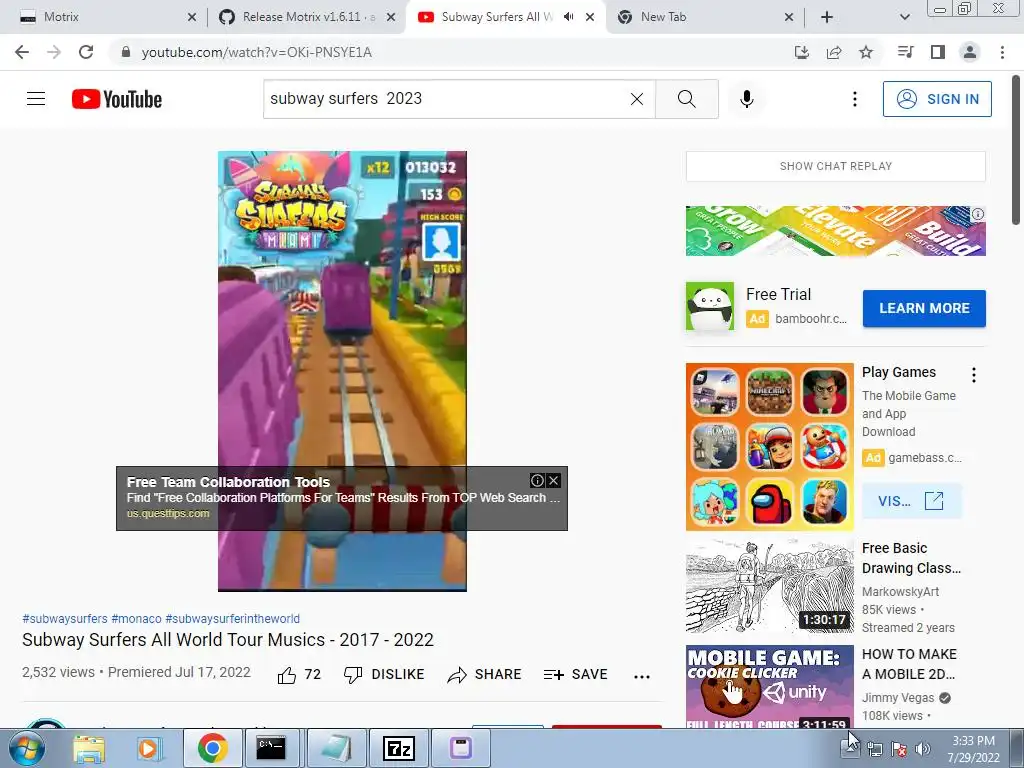
Task: Open the Command Prompt taskbar icon
Action: click(270, 748)
